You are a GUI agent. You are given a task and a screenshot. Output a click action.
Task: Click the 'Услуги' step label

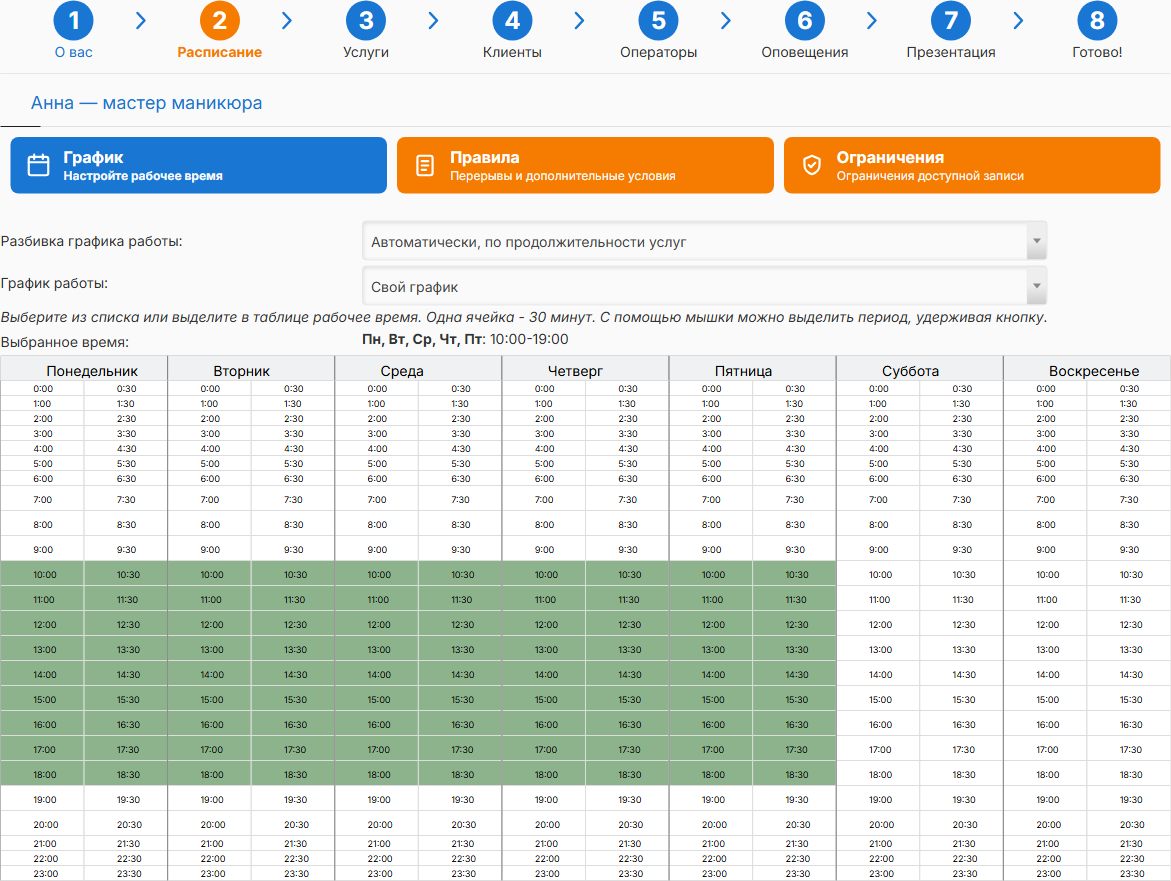[x=366, y=52]
